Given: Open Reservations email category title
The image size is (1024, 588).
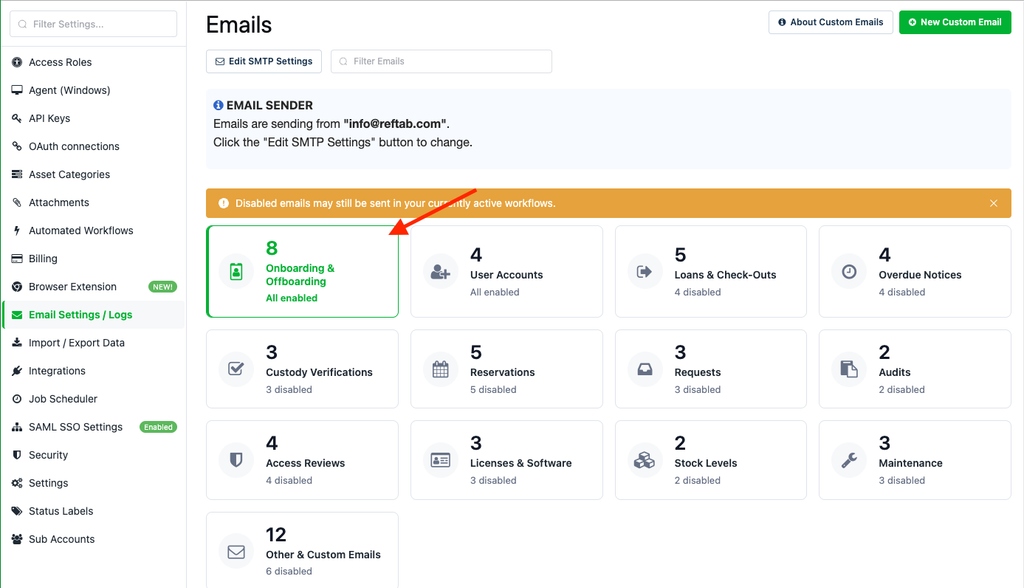Looking at the screenshot, I should pyautogui.click(x=502, y=372).
